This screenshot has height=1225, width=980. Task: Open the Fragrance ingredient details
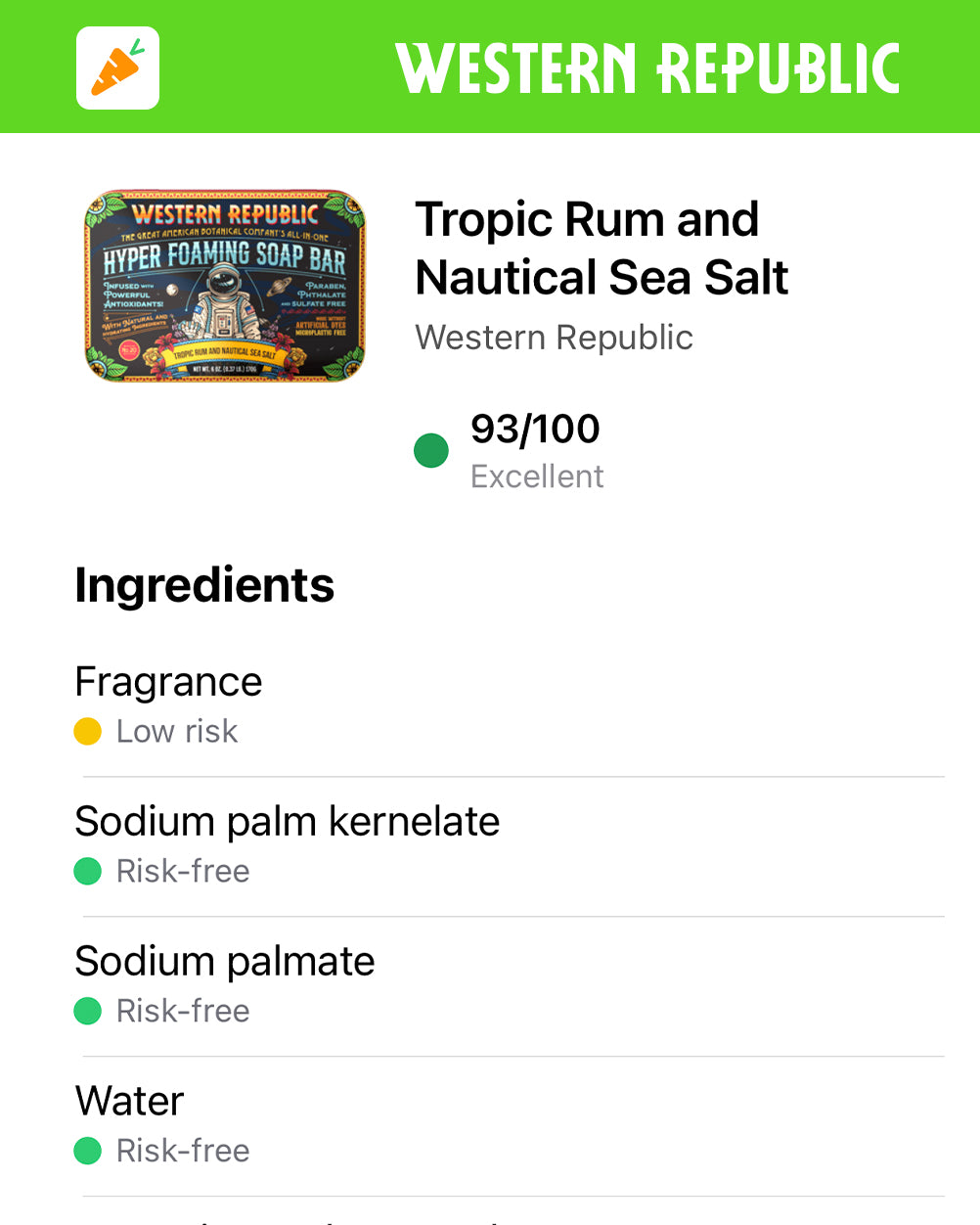click(x=510, y=706)
